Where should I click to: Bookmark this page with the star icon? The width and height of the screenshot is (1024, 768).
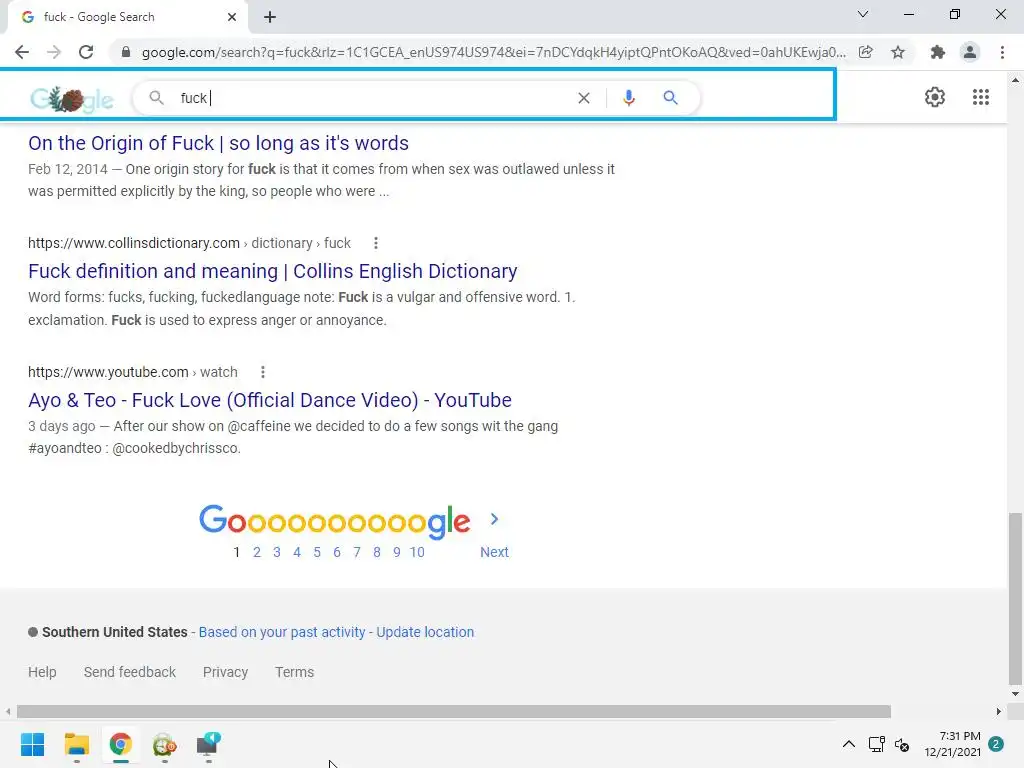898,52
